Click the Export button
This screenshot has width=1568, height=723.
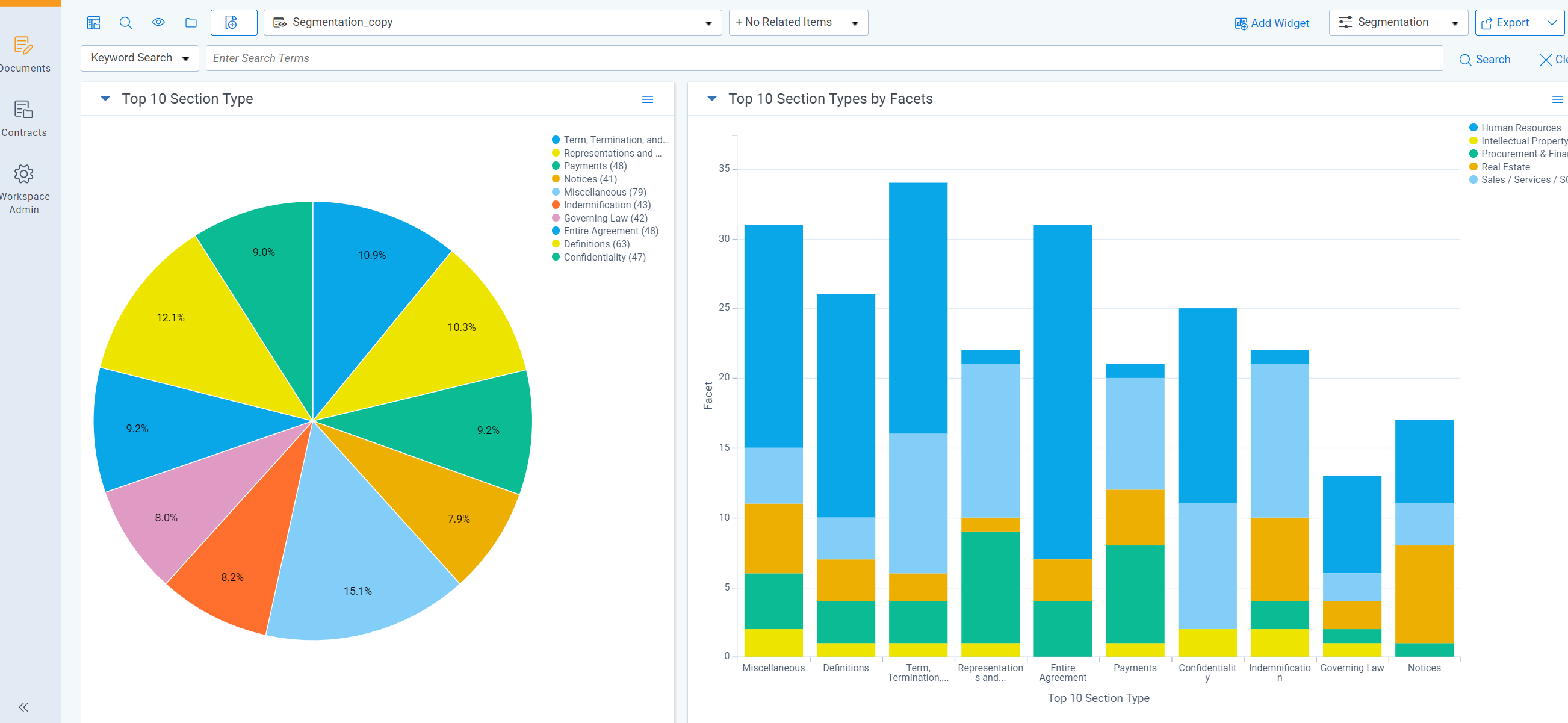[x=1507, y=22]
